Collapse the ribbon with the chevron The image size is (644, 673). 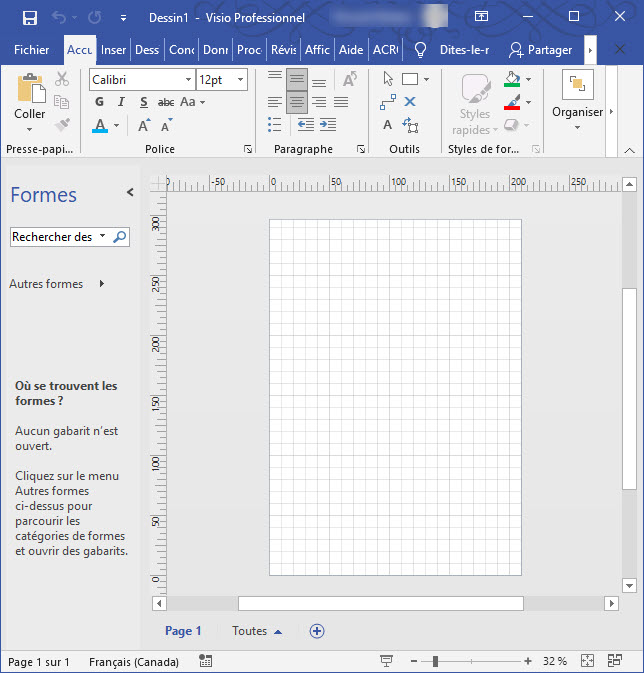click(x=629, y=150)
